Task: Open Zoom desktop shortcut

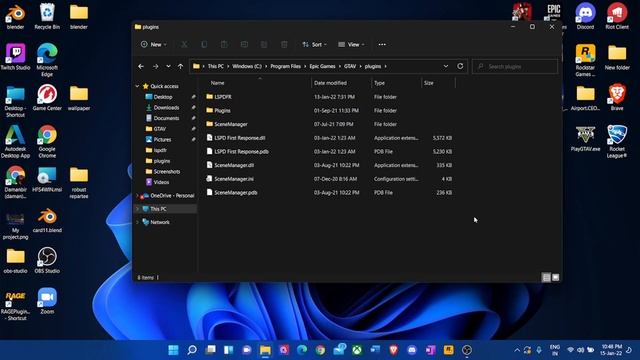Action: [x=47, y=301]
